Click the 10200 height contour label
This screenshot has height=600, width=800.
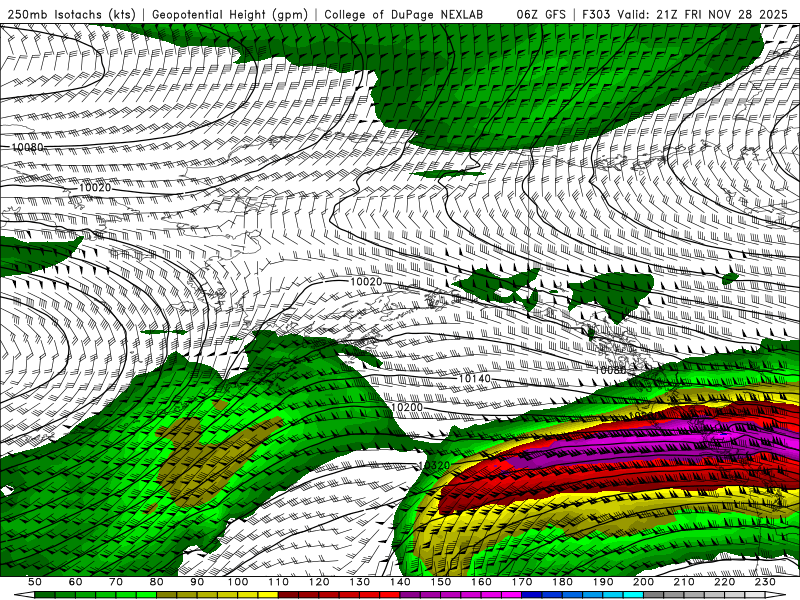click(x=407, y=408)
